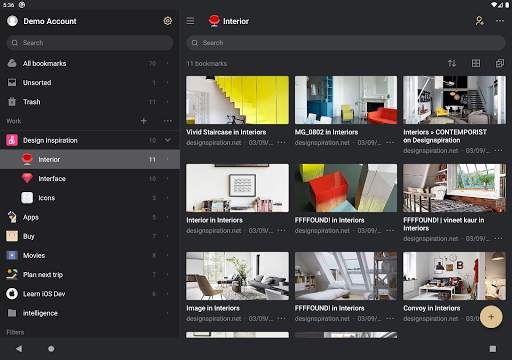Screen dimensions: 512x360
Task: Select the Interior collection in sidebar
Action: 90,159
